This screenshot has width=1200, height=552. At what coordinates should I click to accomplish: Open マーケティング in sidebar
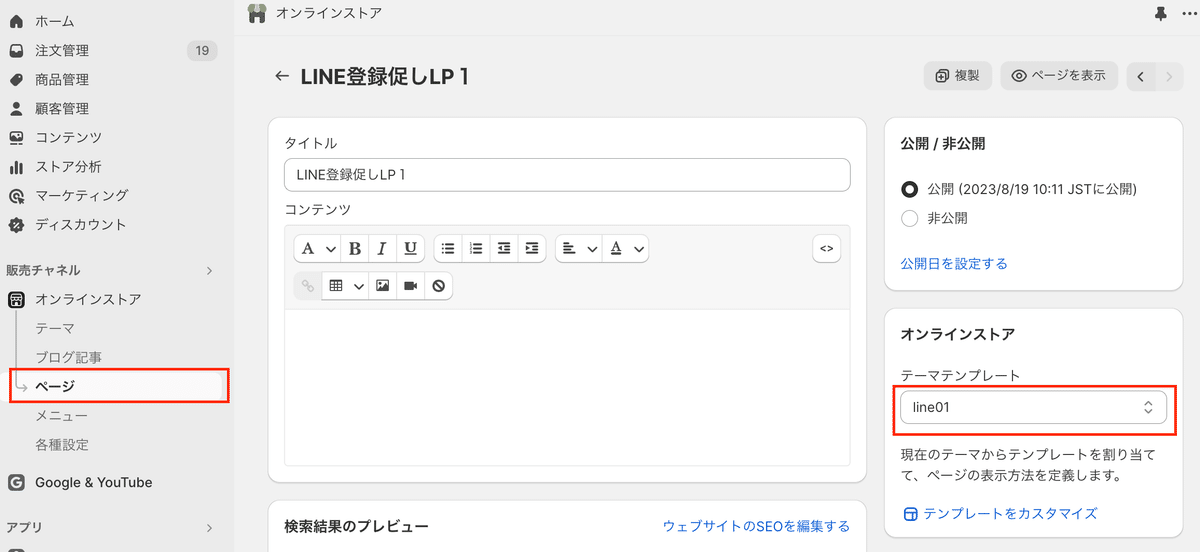click(81, 195)
